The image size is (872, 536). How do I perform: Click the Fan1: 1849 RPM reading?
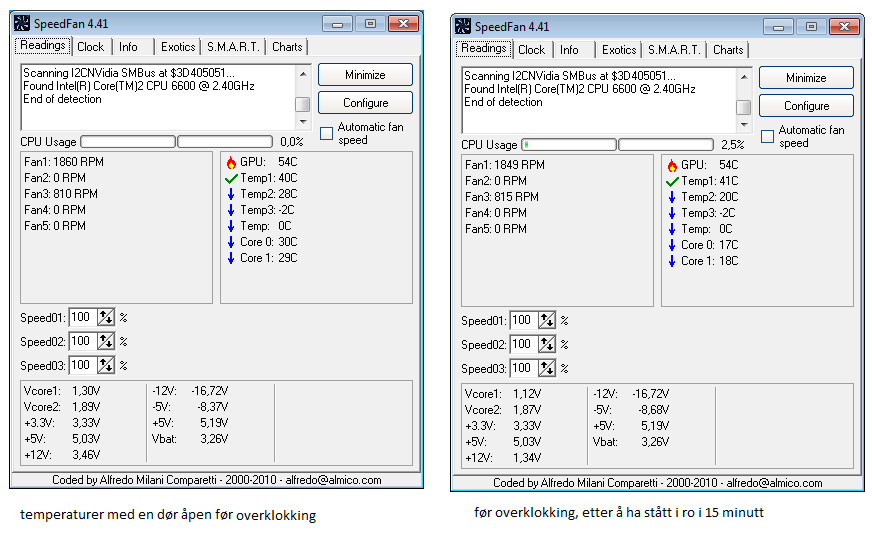(x=505, y=165)
